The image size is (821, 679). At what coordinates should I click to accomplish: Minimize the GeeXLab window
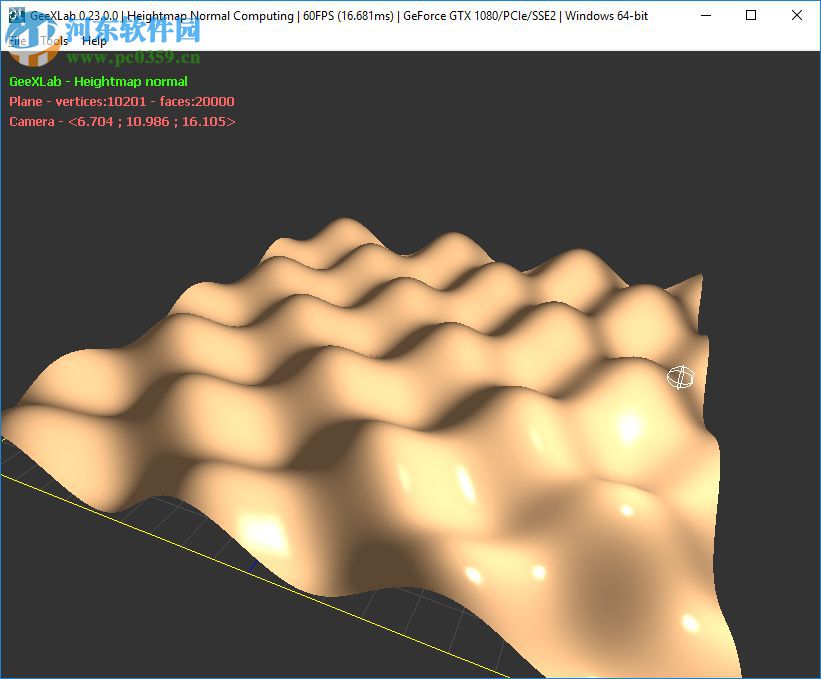point(704,15)
